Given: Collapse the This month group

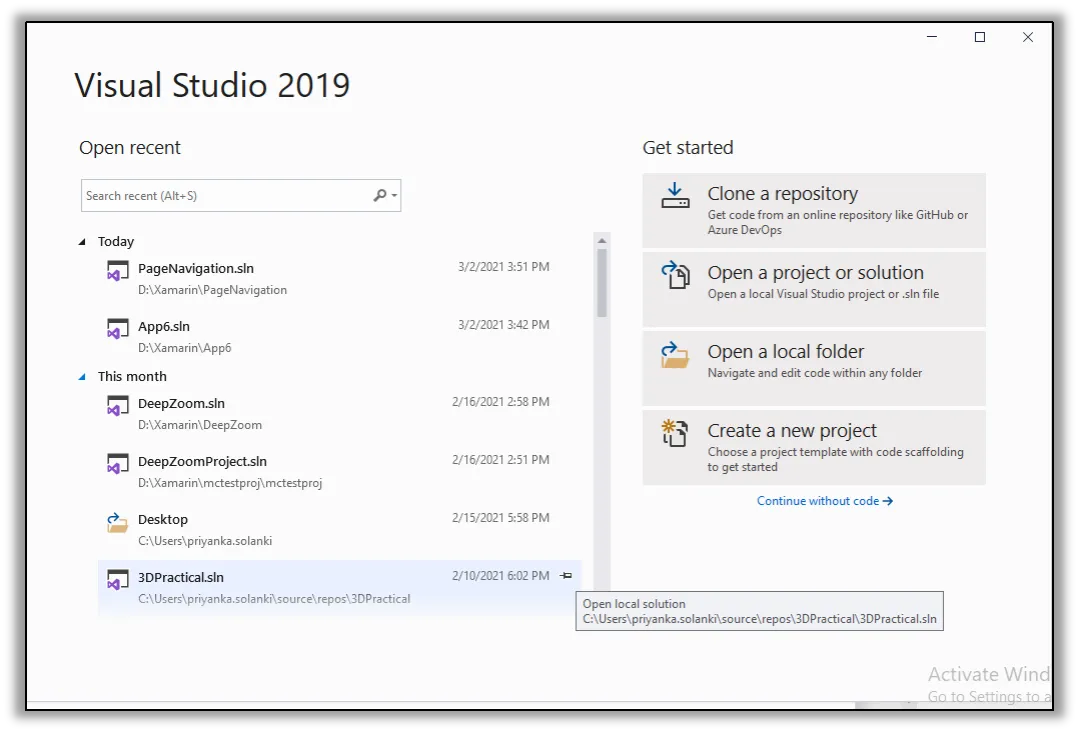Looking at the screenshot, I should [x=82, y=376].
